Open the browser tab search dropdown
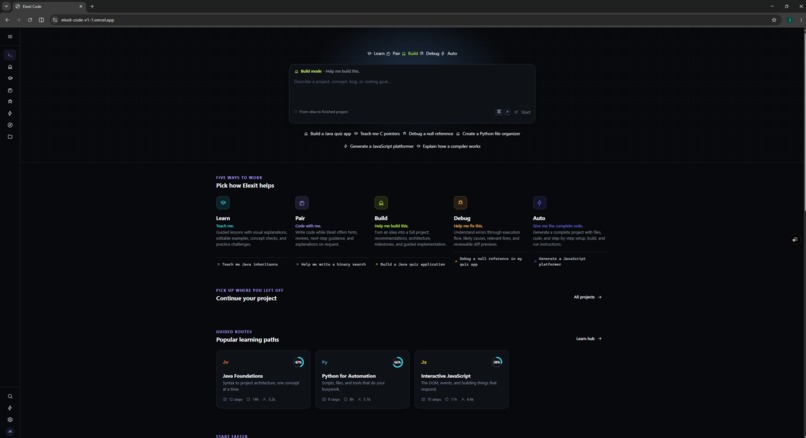 tap(6, 6)
